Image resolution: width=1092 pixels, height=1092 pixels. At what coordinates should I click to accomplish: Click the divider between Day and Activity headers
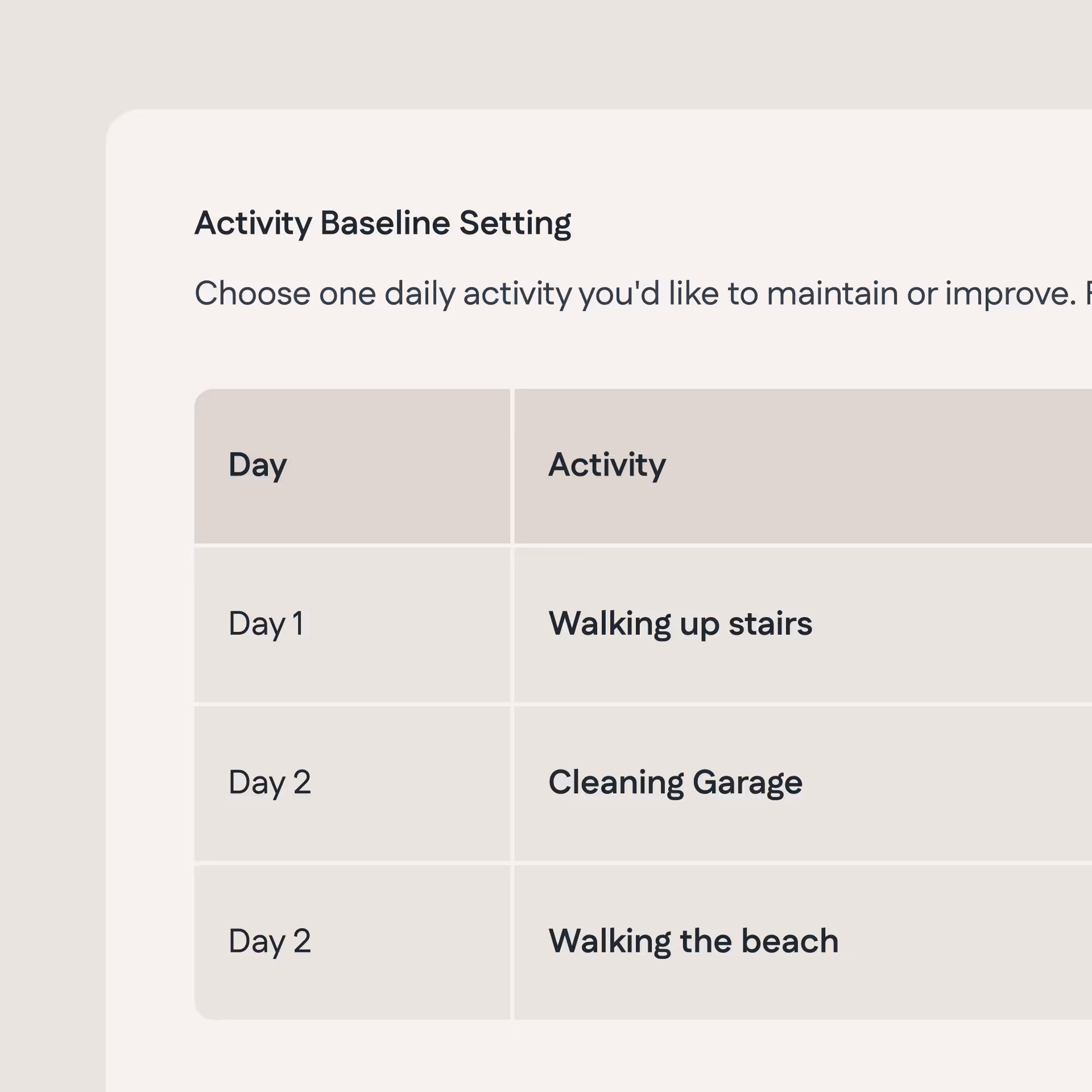[512, 466]
